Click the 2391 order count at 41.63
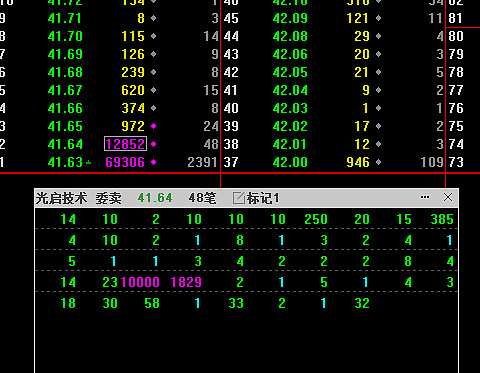The width and height of the screenshot is (480, 373). click(x=203, y=162)
